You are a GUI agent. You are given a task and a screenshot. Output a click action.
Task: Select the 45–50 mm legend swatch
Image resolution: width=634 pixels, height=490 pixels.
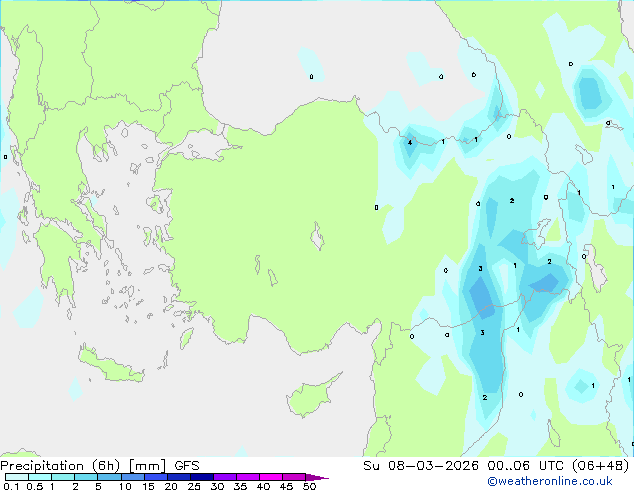294,477
